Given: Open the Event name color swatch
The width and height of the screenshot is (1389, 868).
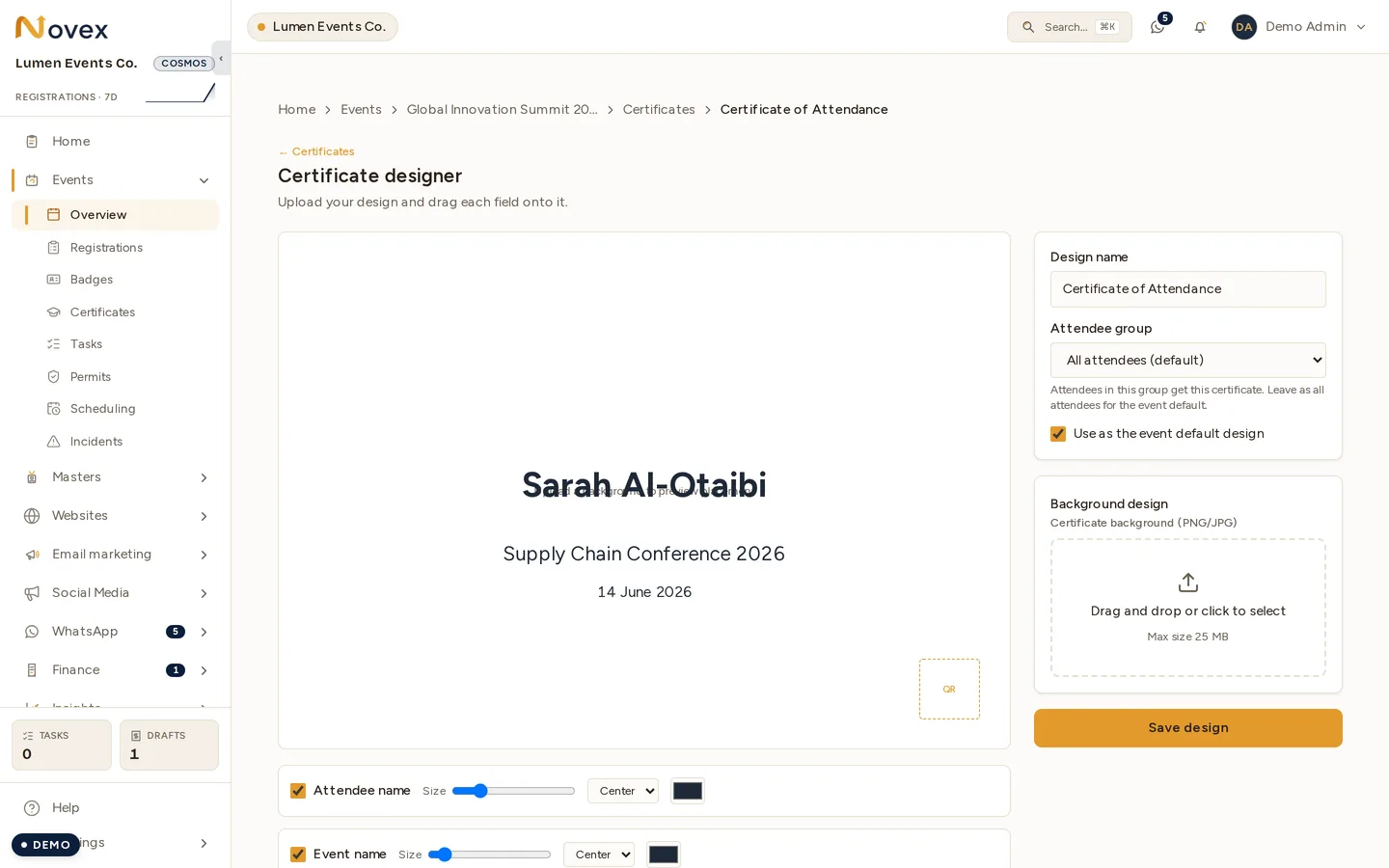Looking at the screenshot, I should (x=664, y=854).
